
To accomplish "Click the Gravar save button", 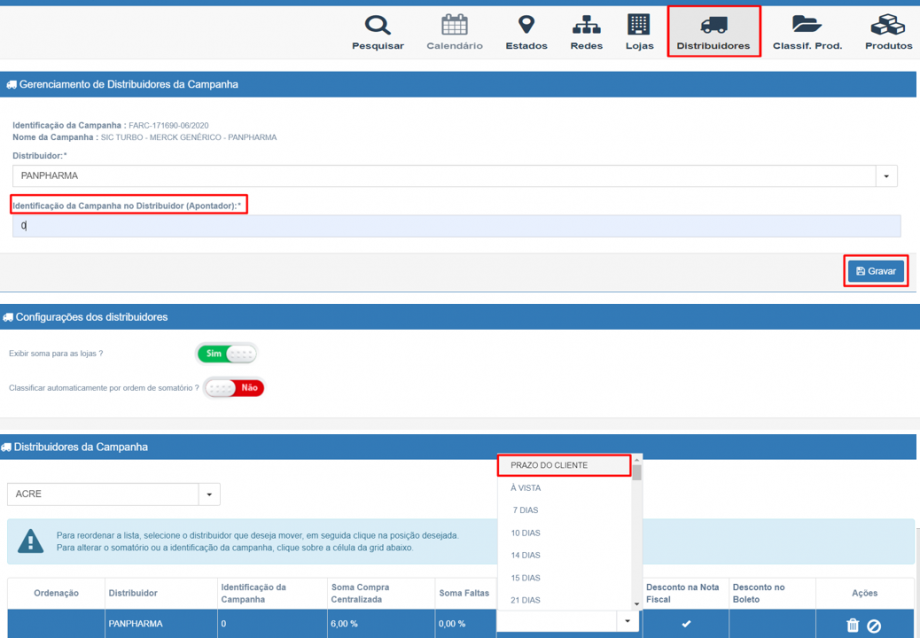I will (x=875, y=271).
